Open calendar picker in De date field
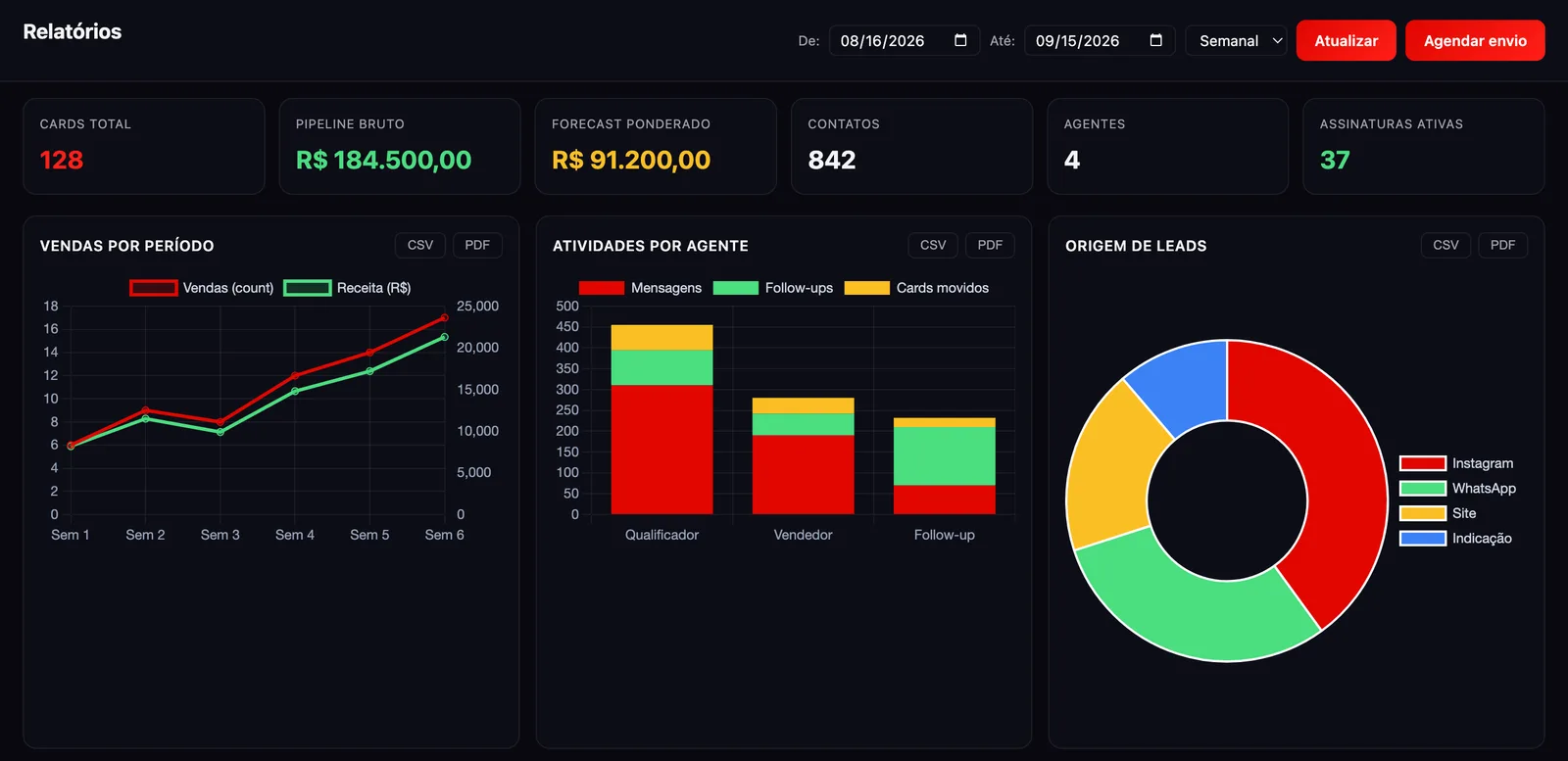Image resolution: width=1568 pixels, height=761 pixels. click(960, 40)
